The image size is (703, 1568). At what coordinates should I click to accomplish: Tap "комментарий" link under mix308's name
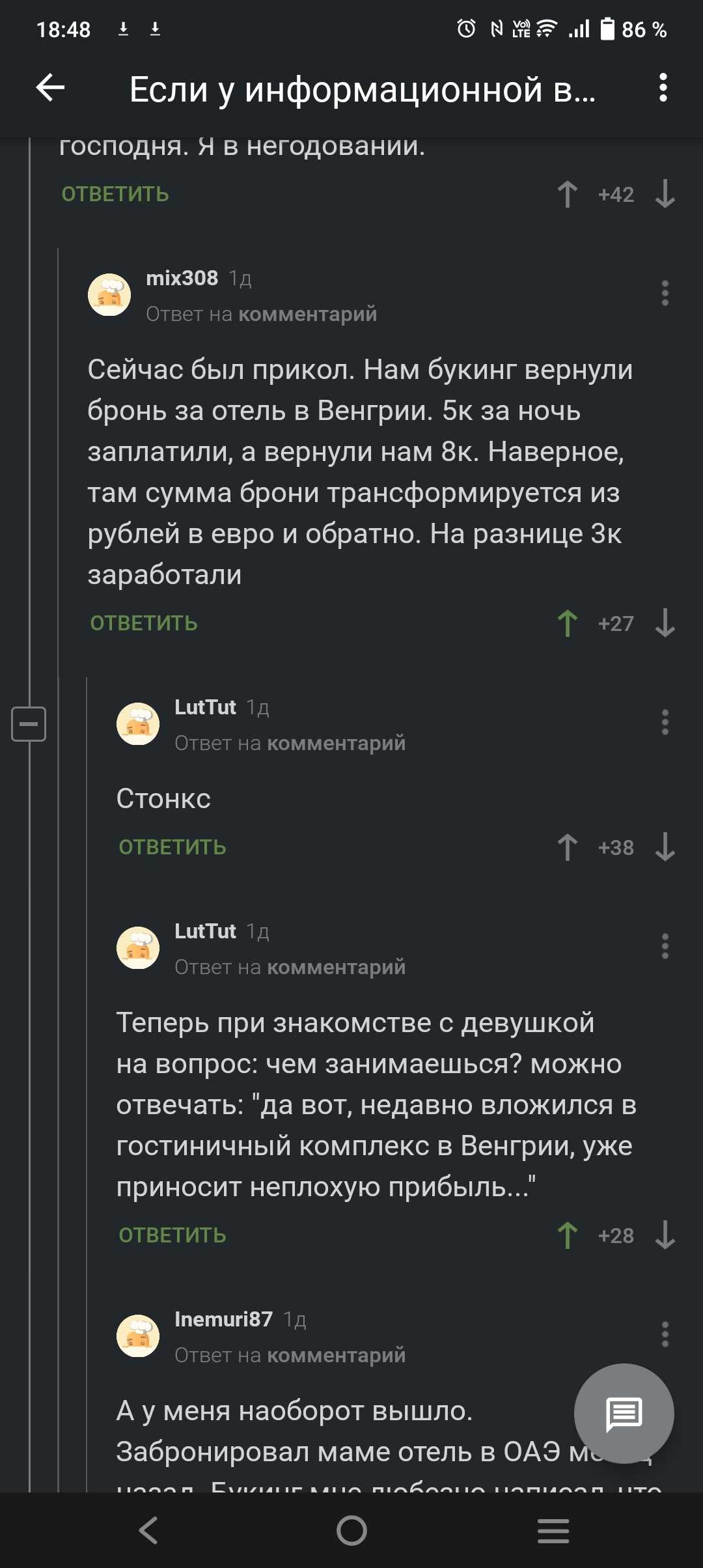tap(307, 314)
